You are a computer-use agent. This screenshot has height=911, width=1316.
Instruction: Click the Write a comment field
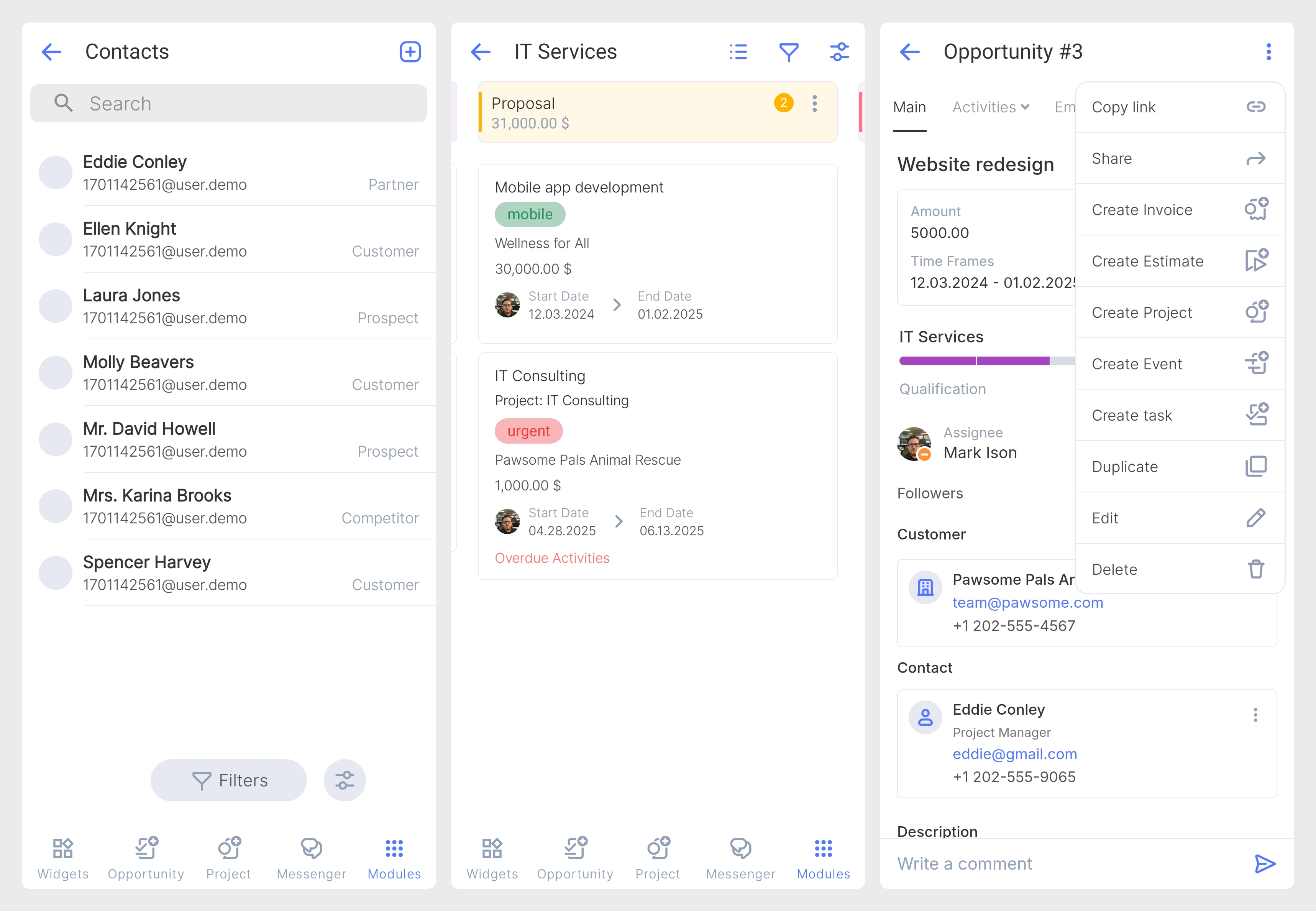coord(1067,863)
